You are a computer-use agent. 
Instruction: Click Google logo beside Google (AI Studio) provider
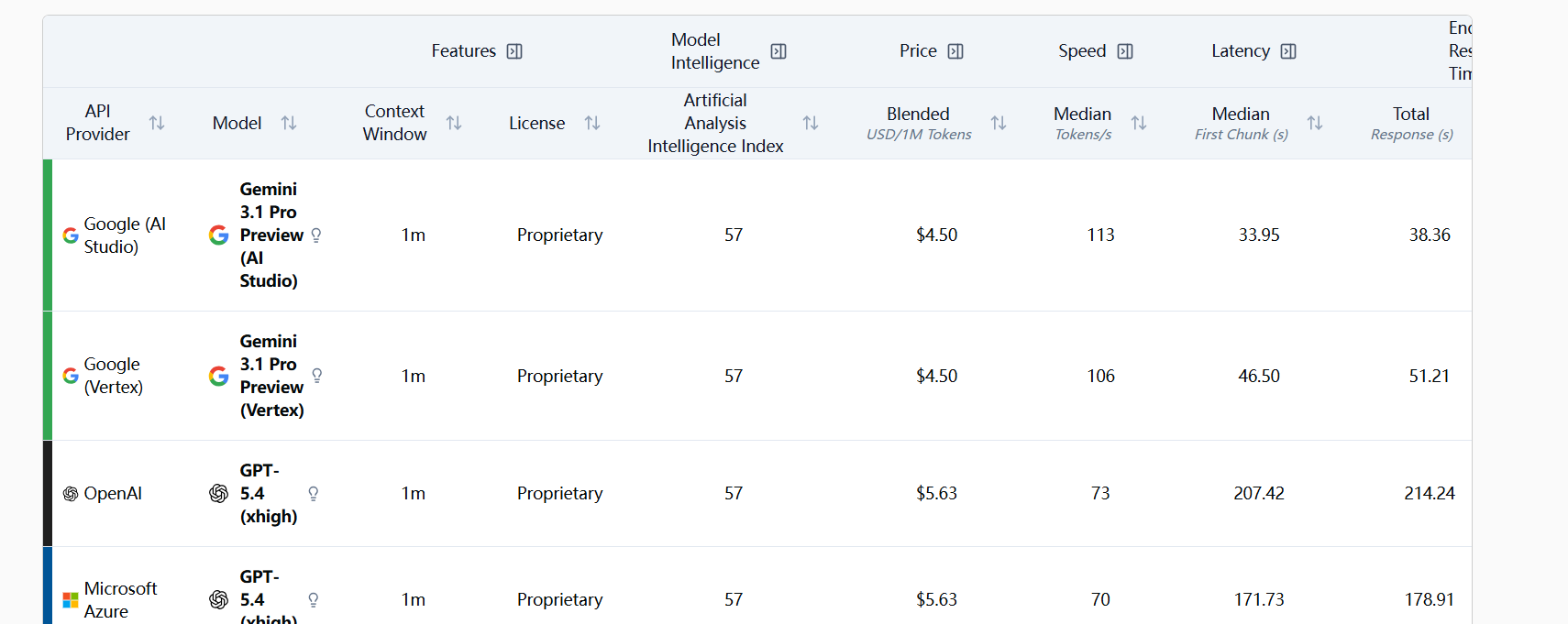(71, 235)
